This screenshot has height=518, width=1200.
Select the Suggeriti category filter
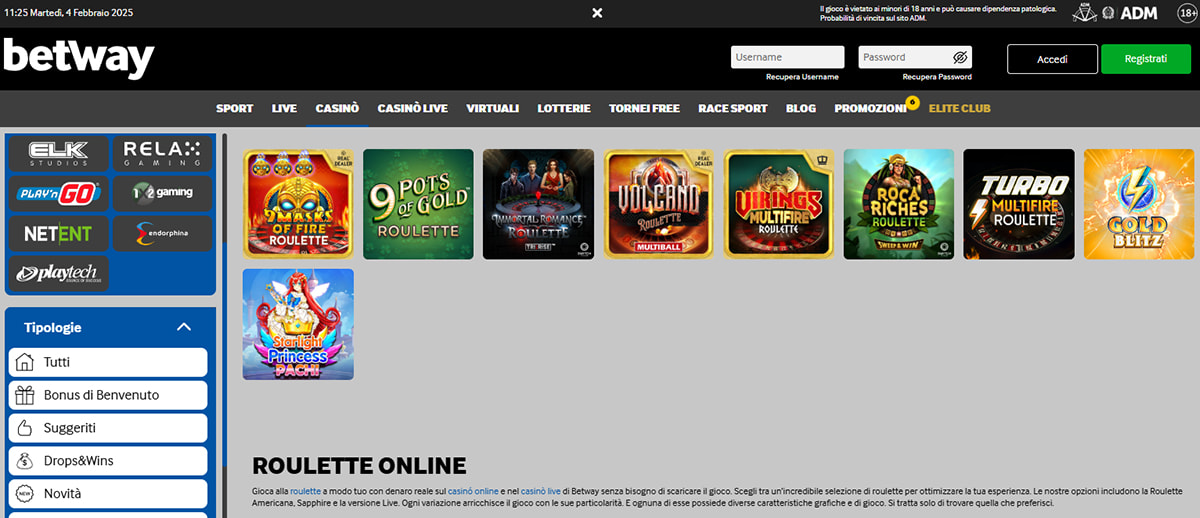[108, 428]
